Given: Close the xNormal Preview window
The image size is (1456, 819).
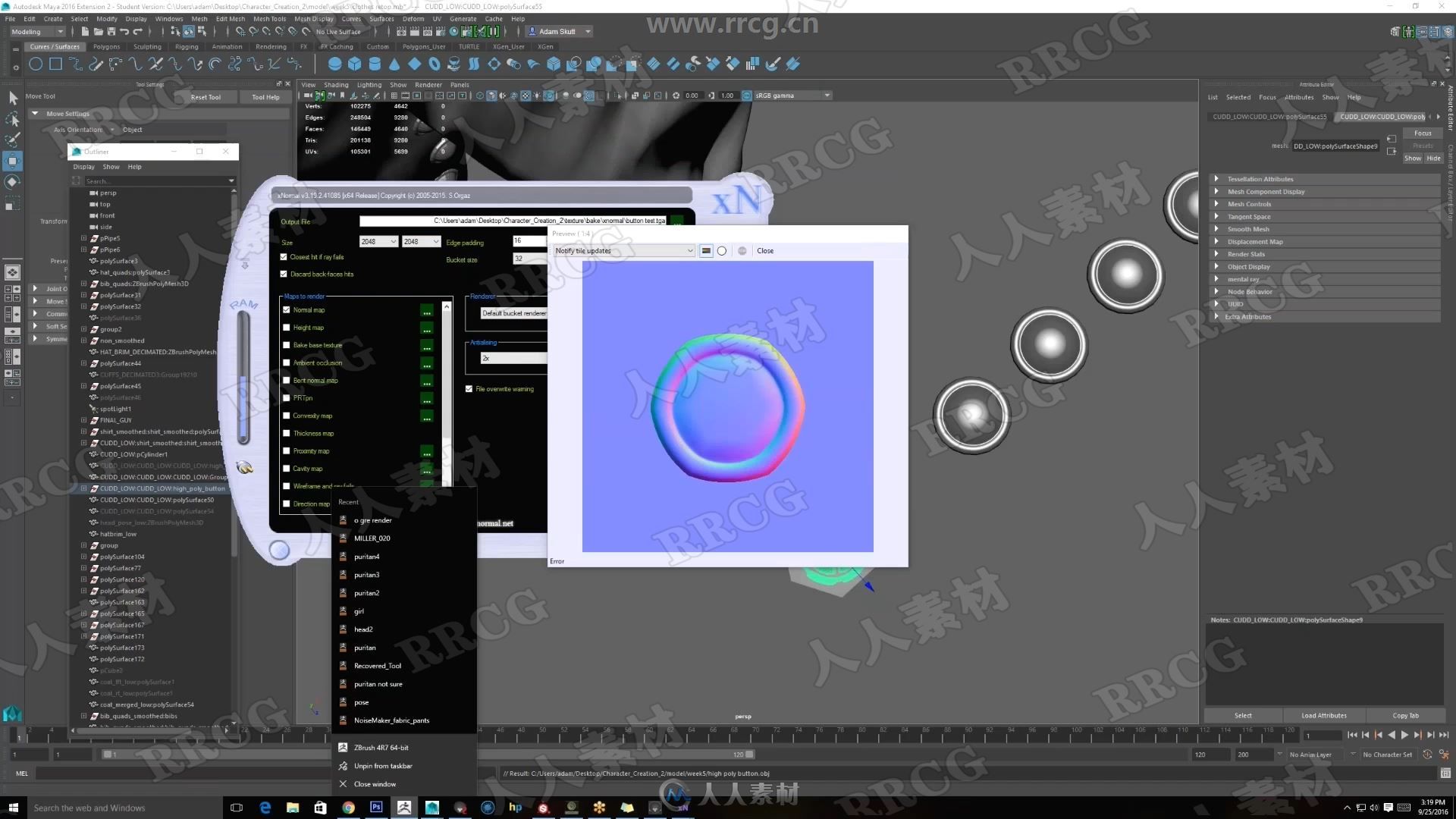Looking at the screenshot, I should [765, 251].
